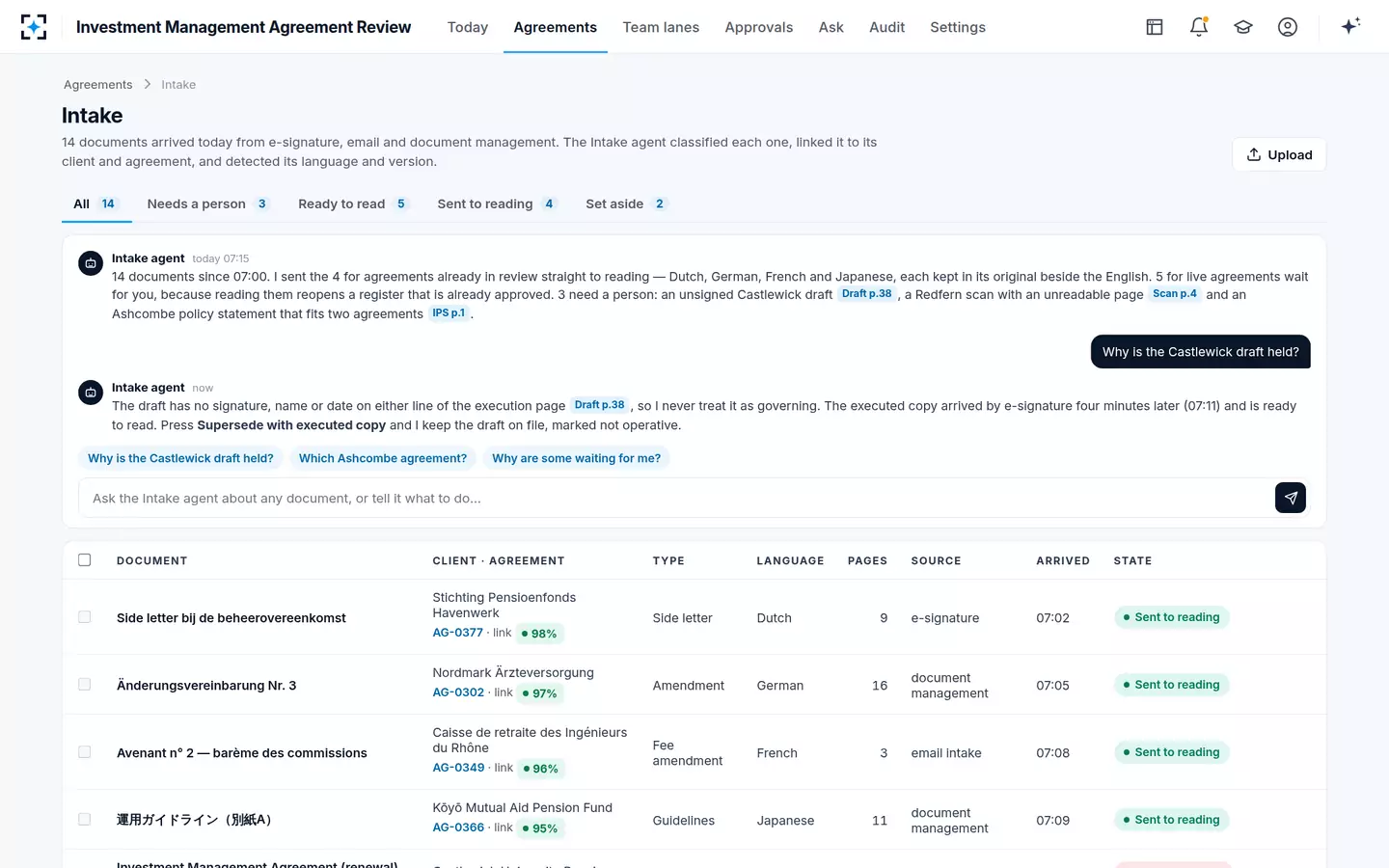This screenshot has width=1389, height=868.
Task: Show the Set aside documents
Action: [x=626, y=203]
